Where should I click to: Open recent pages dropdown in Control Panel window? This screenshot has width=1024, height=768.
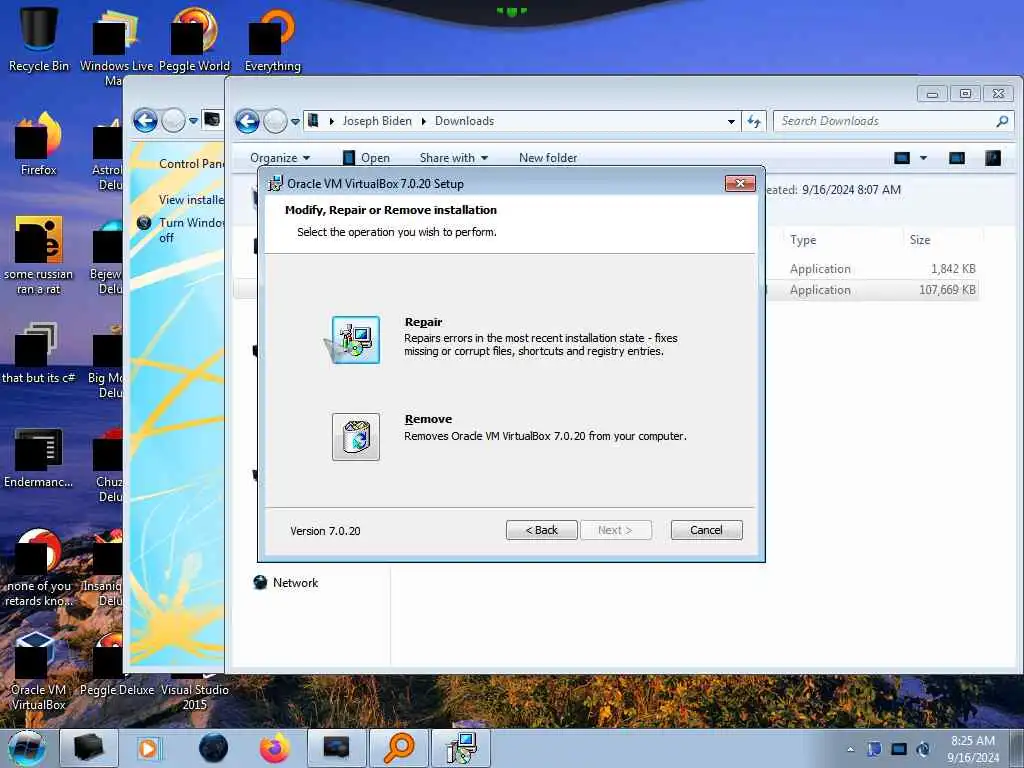click(x=193, y=121)
